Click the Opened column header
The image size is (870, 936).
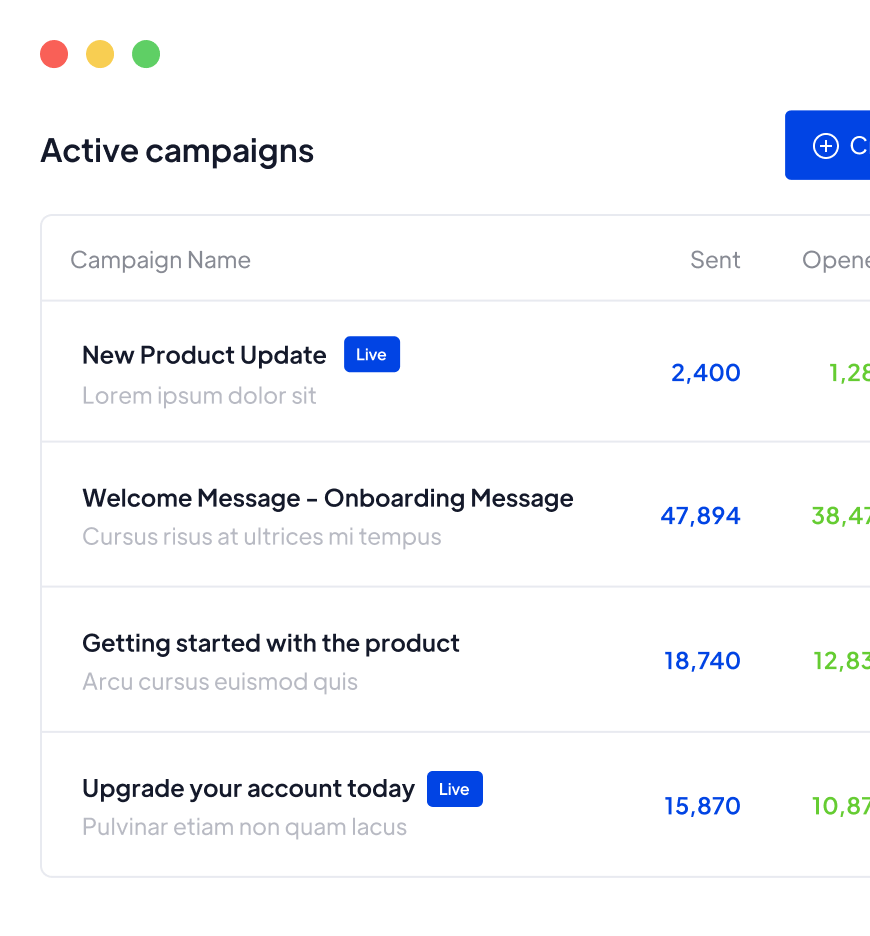click(x=836, y=260)
